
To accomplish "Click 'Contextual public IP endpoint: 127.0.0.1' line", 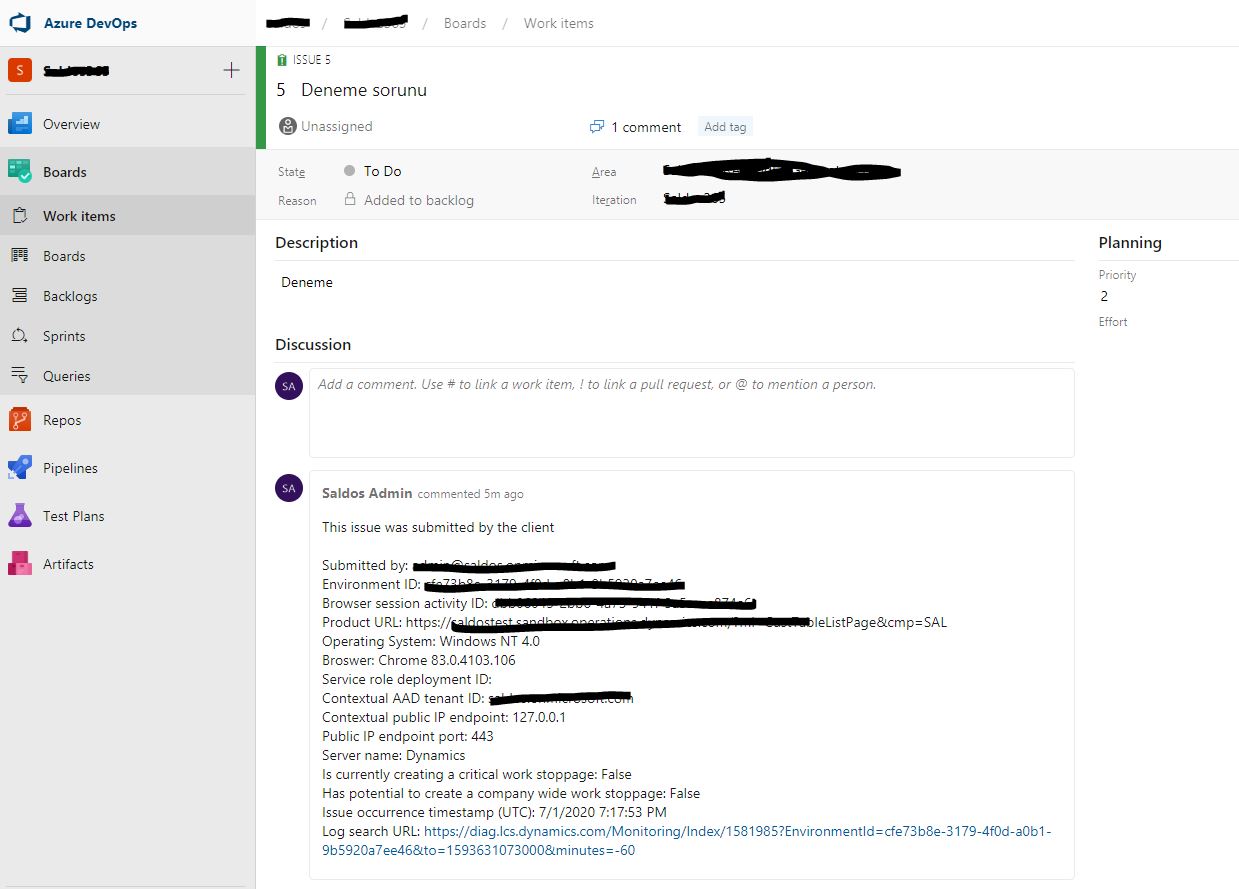I will (x=444, y=717).
